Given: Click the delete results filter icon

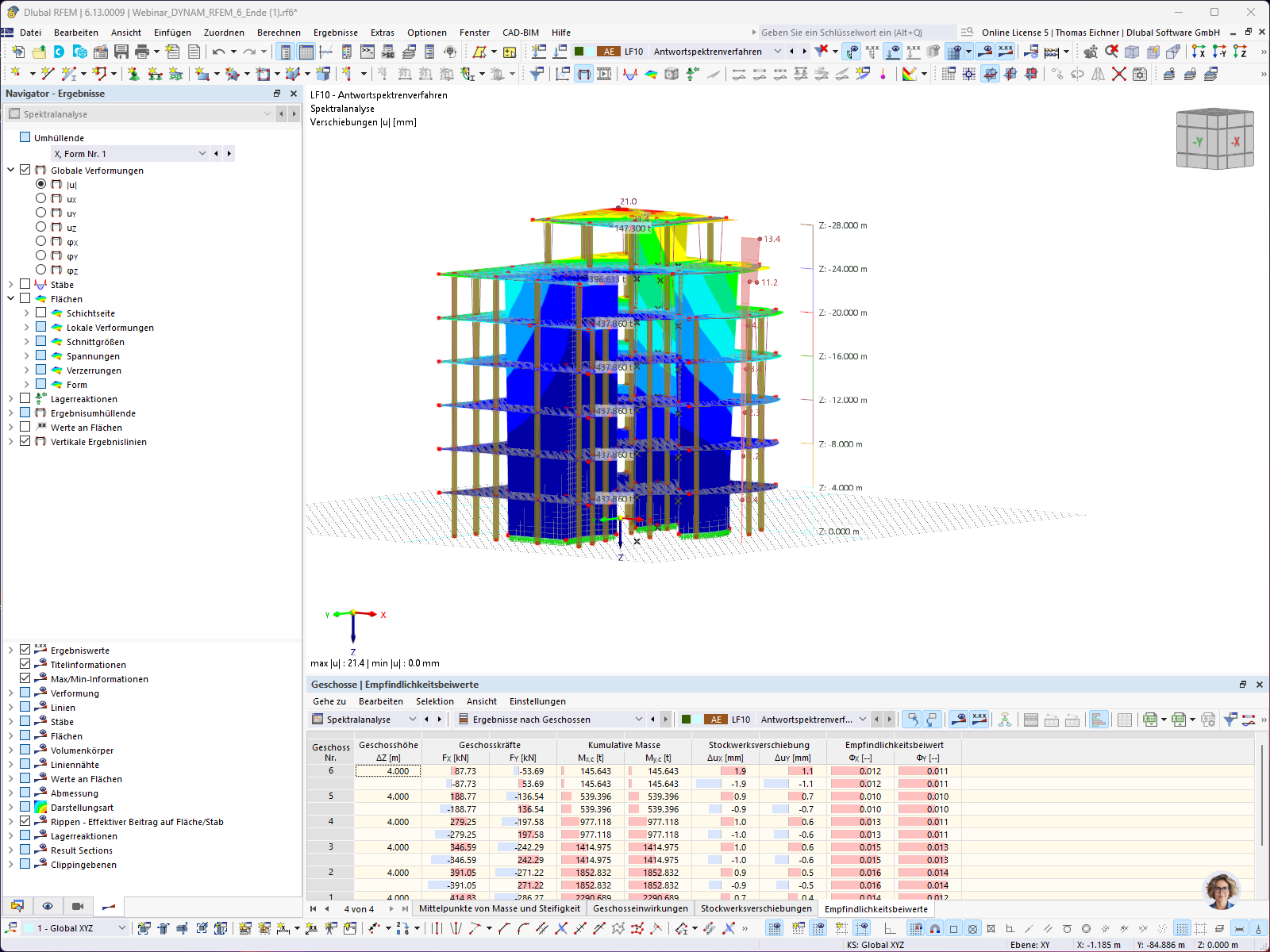Looking at the screenshot, I should (822, 51).
